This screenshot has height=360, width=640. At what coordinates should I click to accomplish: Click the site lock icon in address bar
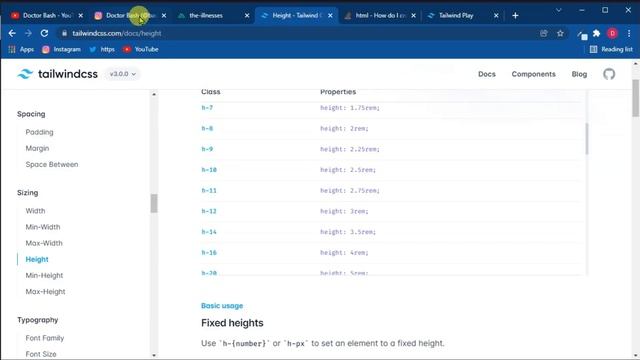[64, 33]
